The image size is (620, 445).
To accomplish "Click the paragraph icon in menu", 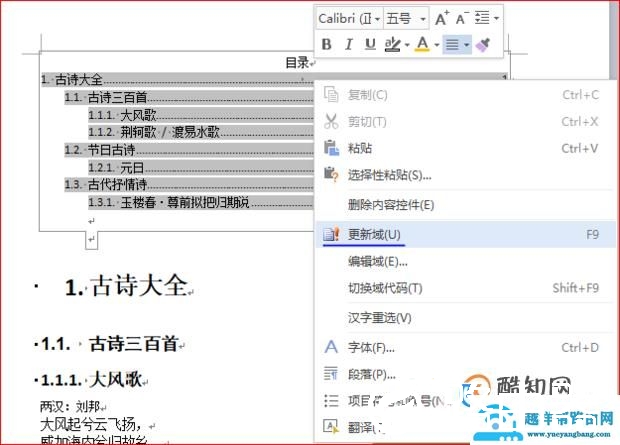I will coord(331,373).
